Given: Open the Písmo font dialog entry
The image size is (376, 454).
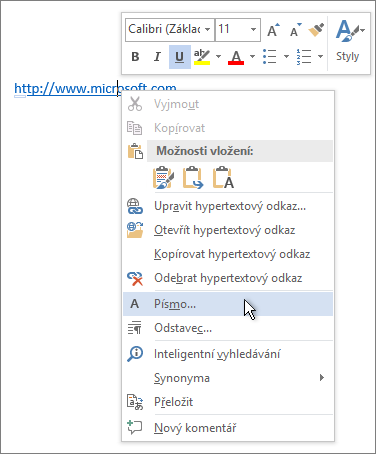Looking at the screenshot, I should coord(228,304).
